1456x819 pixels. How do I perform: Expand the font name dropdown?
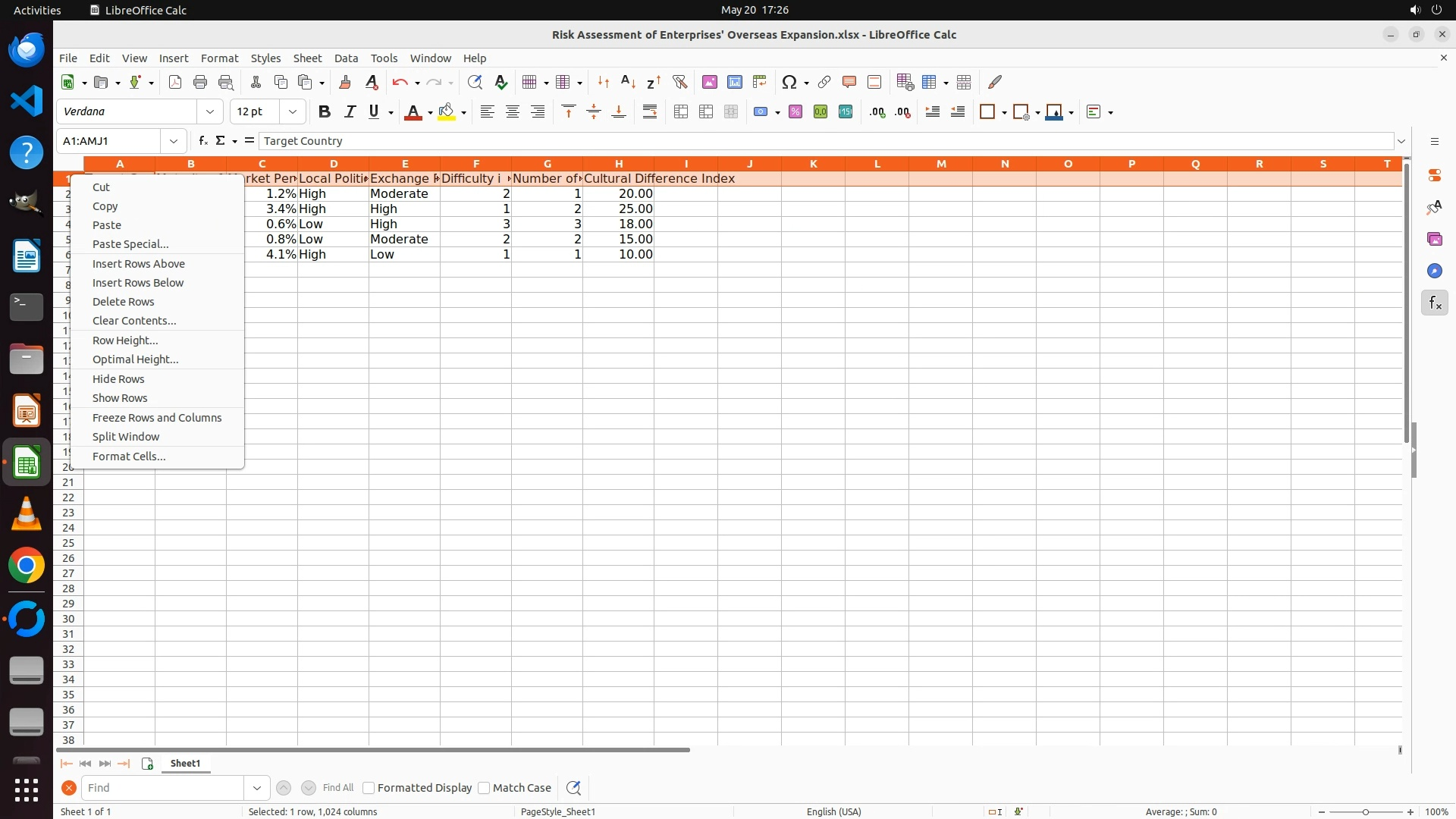210,112
